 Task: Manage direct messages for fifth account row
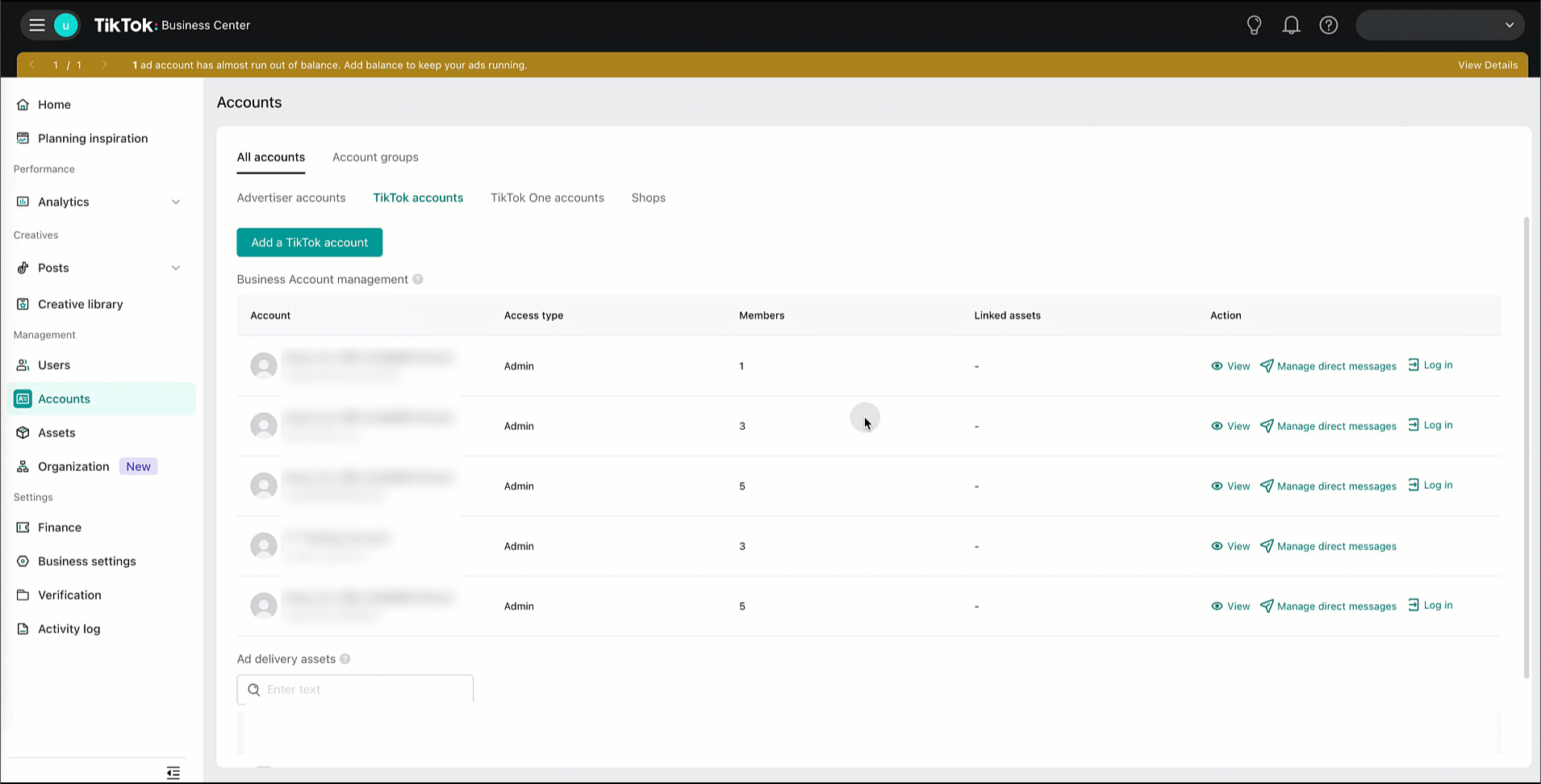coord(1328,607)
